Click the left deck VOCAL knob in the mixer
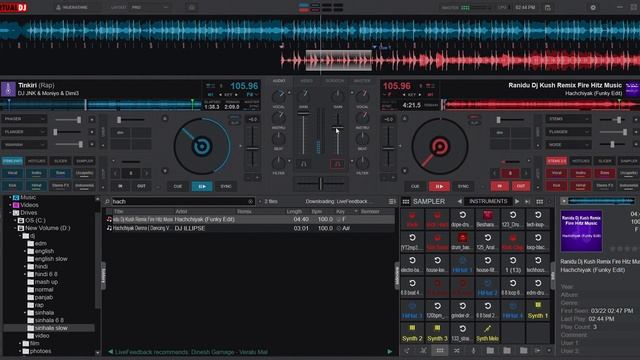This screenshot has height=360, width=640. click(279, 96)
